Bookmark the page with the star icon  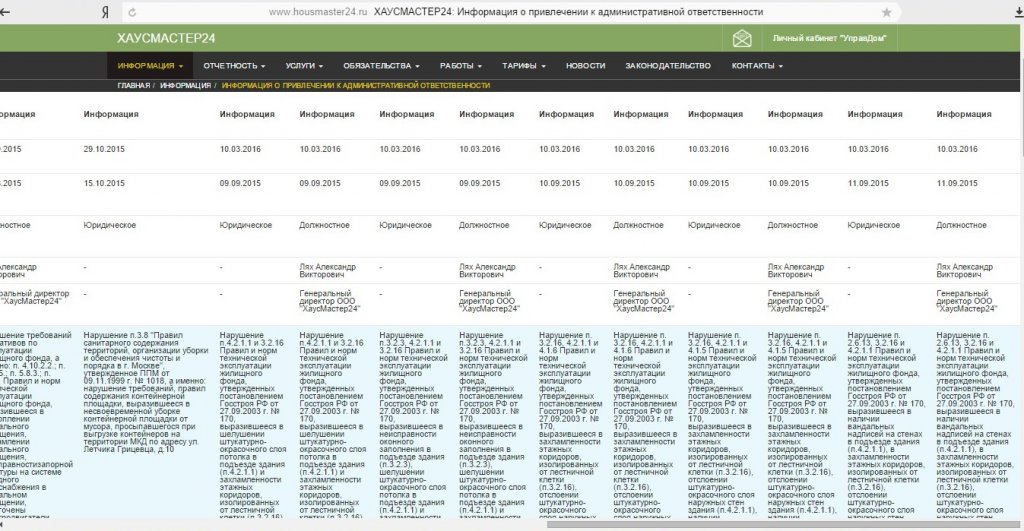click(886, 12)
